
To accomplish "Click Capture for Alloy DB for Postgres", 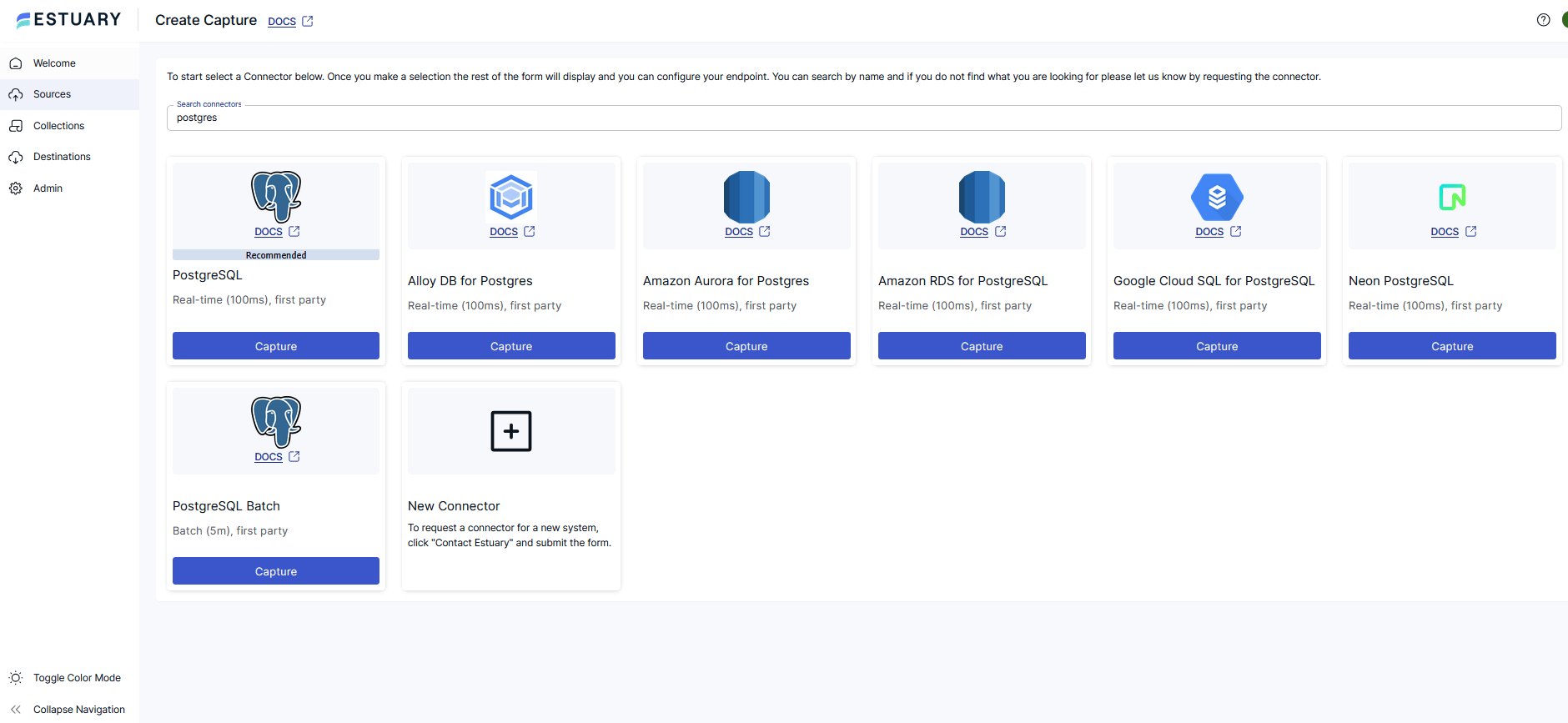I will [511, 346].
